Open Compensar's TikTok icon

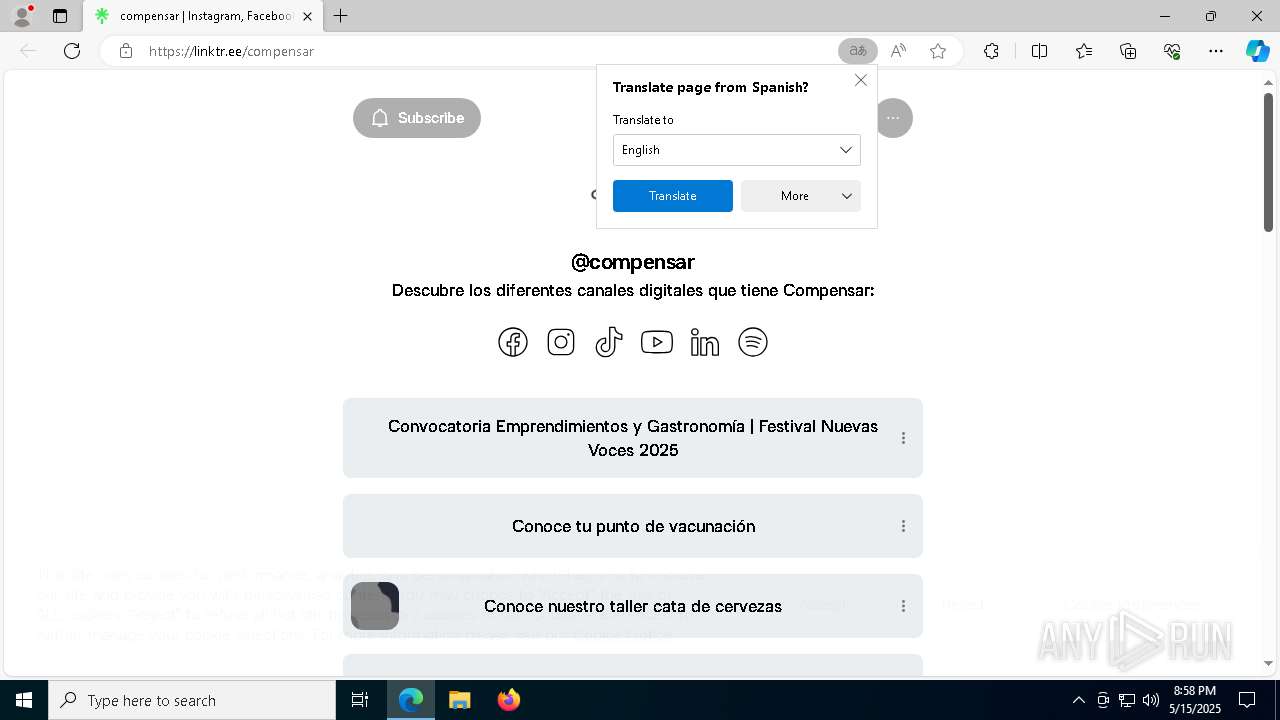point(609,342)
